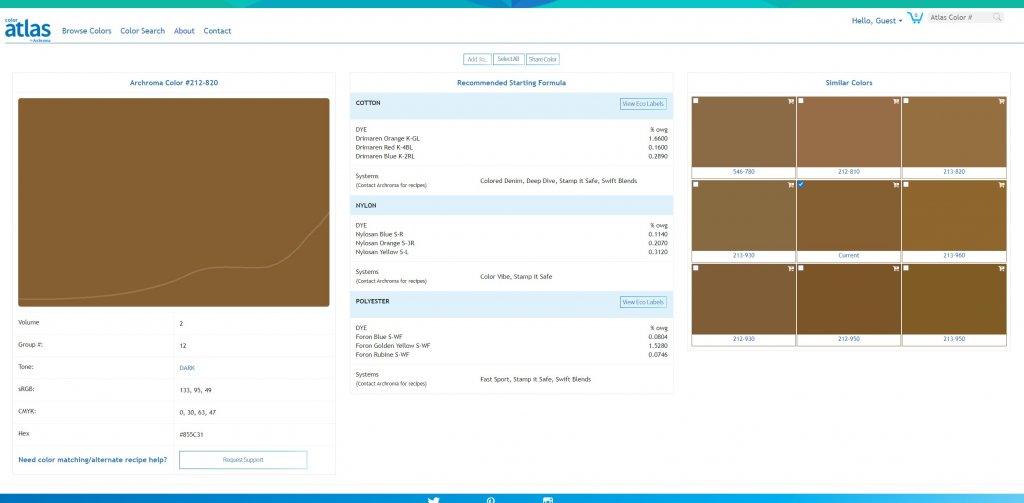The height and width of the screenshot is (503, 1024).
Task: Click the cart icon on swatch 213-960
Action: (1000, 185)
